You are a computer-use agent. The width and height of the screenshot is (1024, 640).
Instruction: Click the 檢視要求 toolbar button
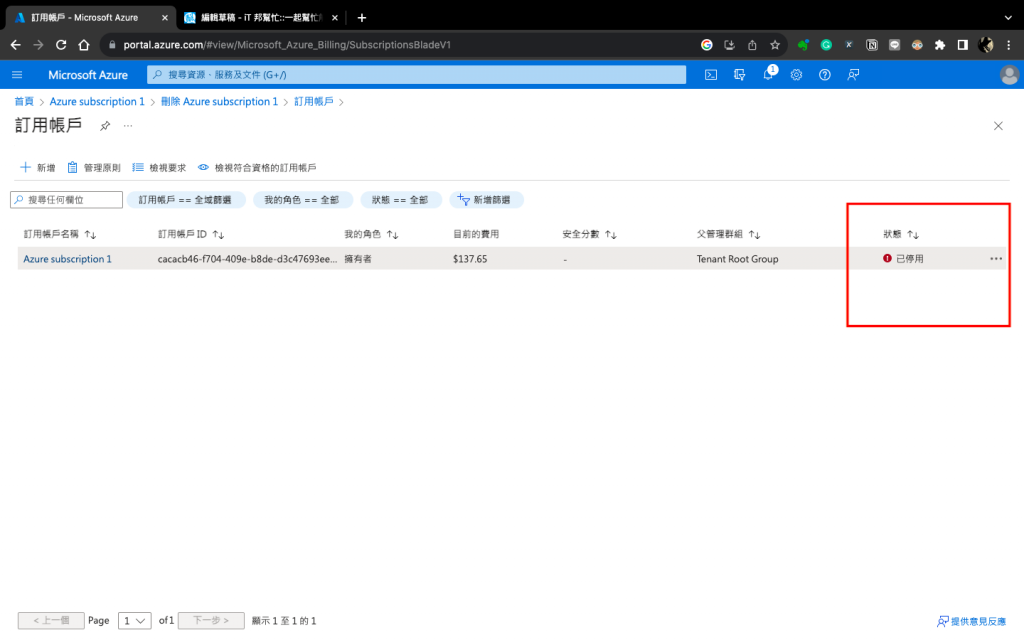[159, 168]
